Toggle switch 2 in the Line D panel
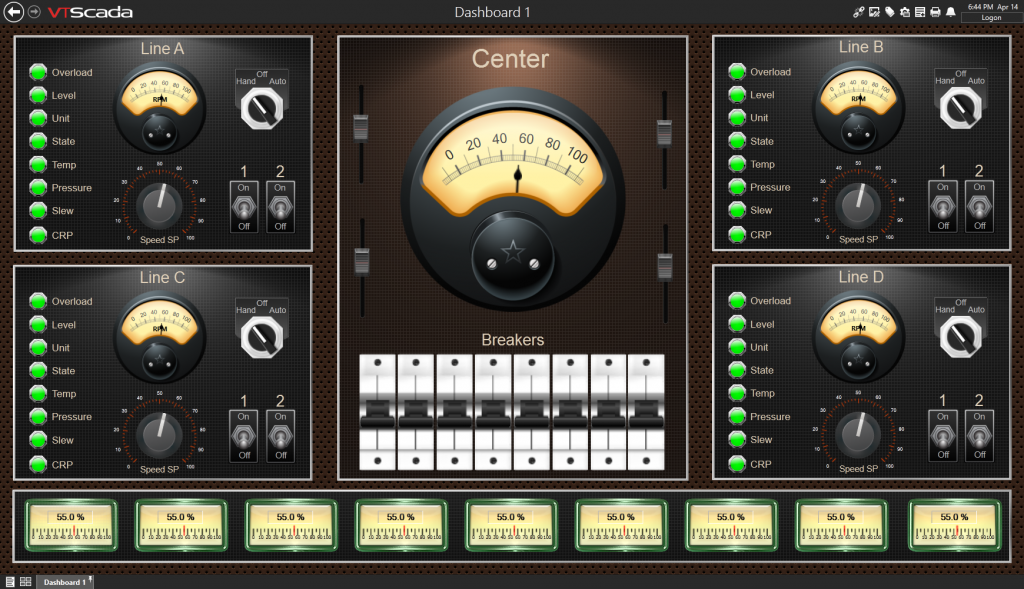This screenshot has width=1024, height=589. click(x=979, y=435)
